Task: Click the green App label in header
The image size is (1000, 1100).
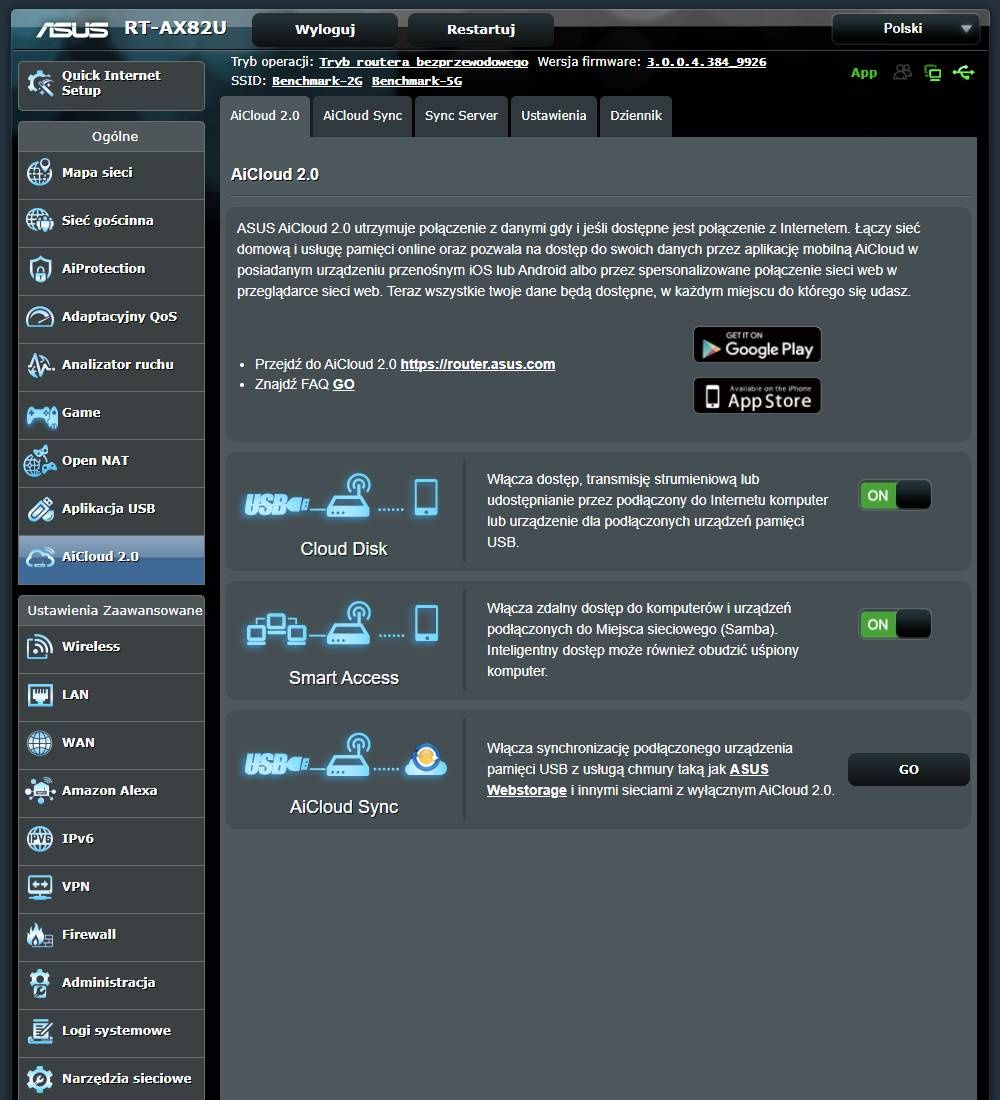Action: (x=864, y=73)
